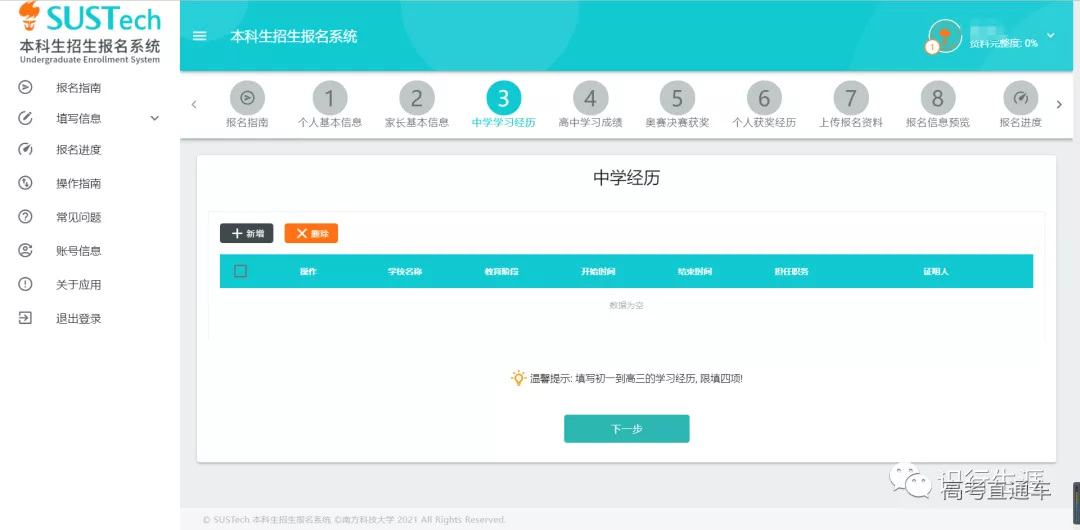
Task: Click step 3 circle 中学学习经历
Action: 503,99
